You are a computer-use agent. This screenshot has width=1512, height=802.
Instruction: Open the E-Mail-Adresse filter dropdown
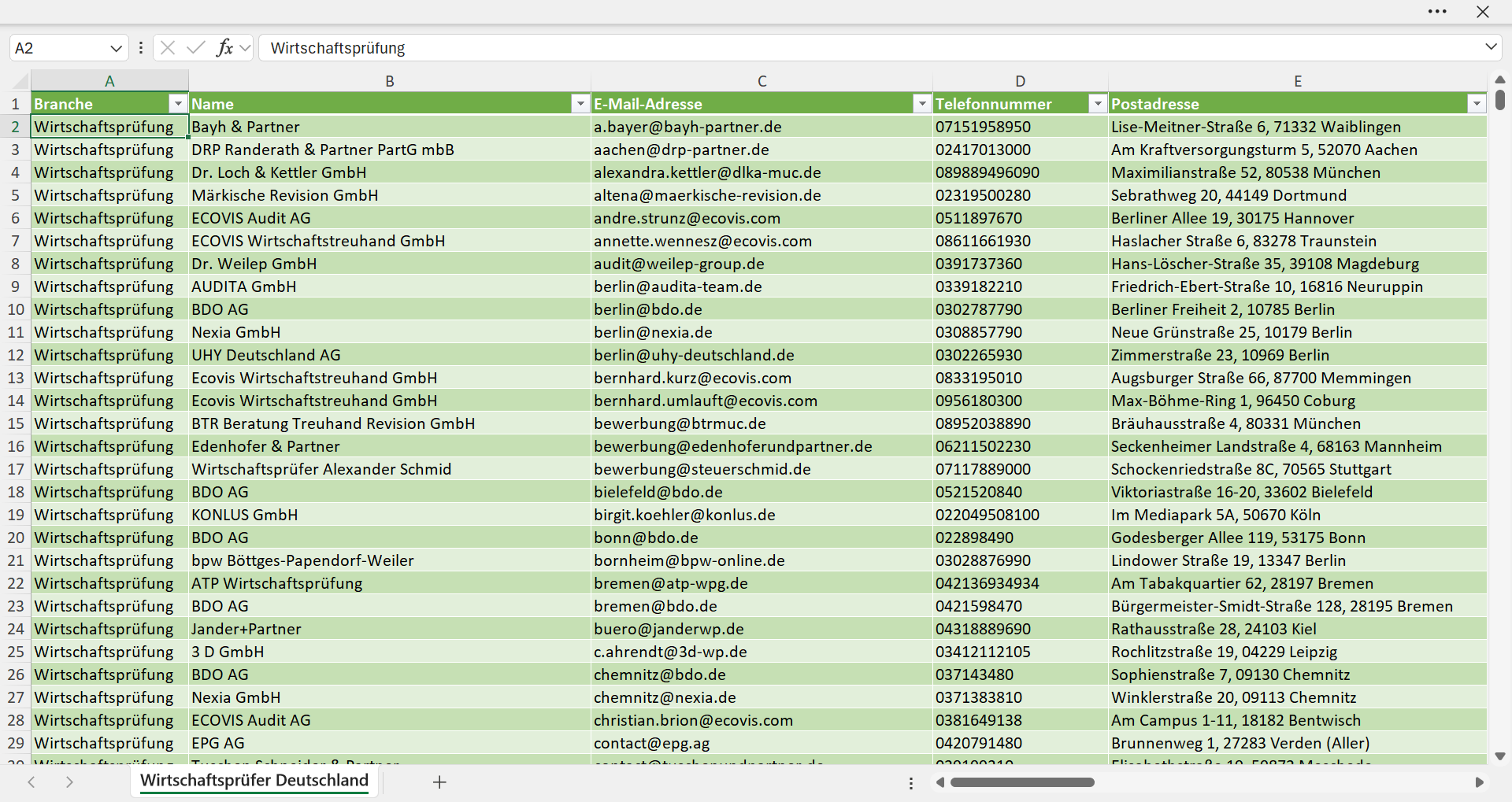(922, 104)
